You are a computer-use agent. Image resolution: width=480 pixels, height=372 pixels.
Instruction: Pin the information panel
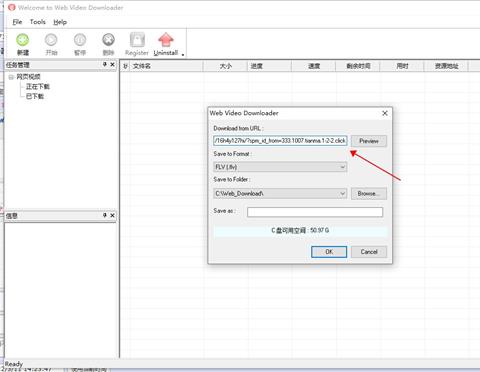coord(105,215)
